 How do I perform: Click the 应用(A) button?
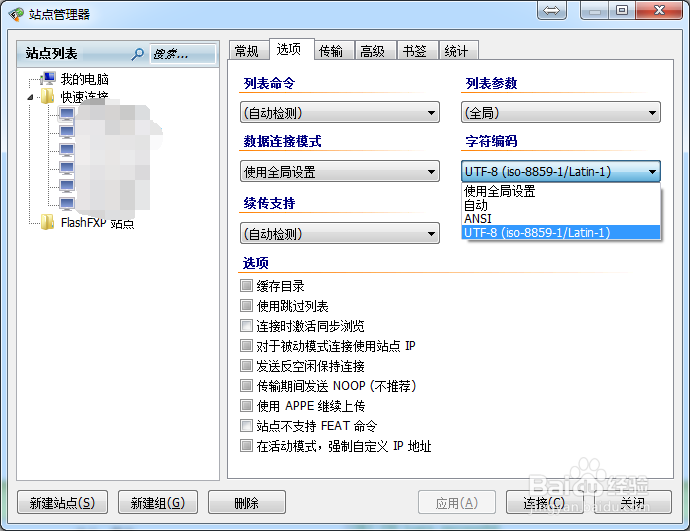click(457, 502)
